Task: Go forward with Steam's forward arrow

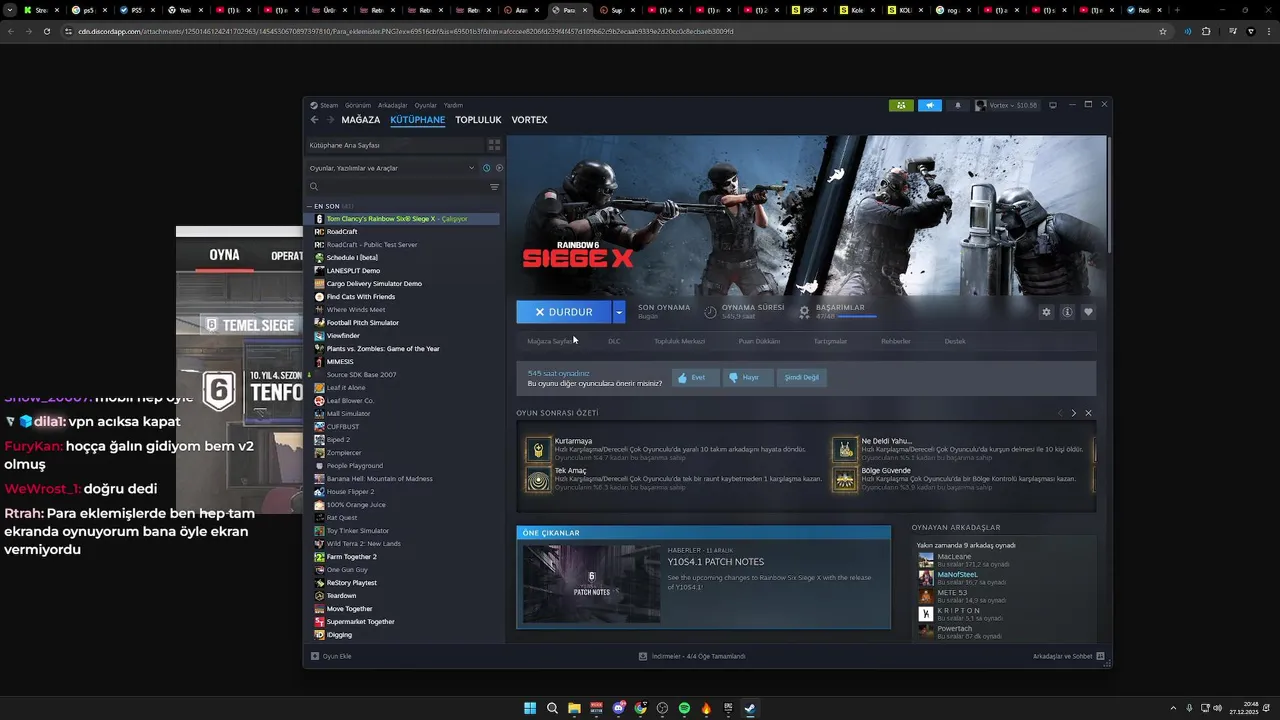Action: pyautogui.click(x=330, y=120)
